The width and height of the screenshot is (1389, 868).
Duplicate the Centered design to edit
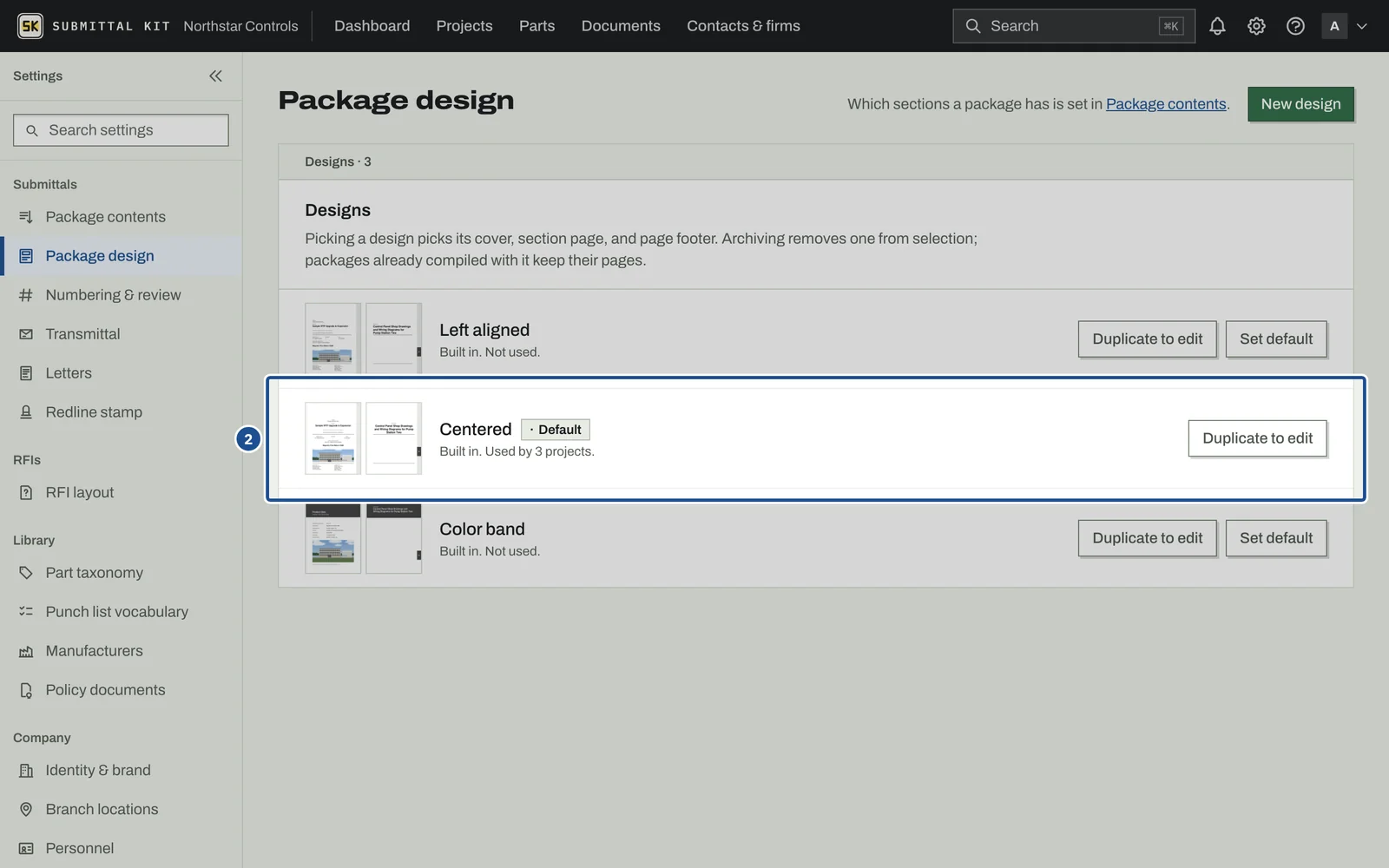point(1257,438)
